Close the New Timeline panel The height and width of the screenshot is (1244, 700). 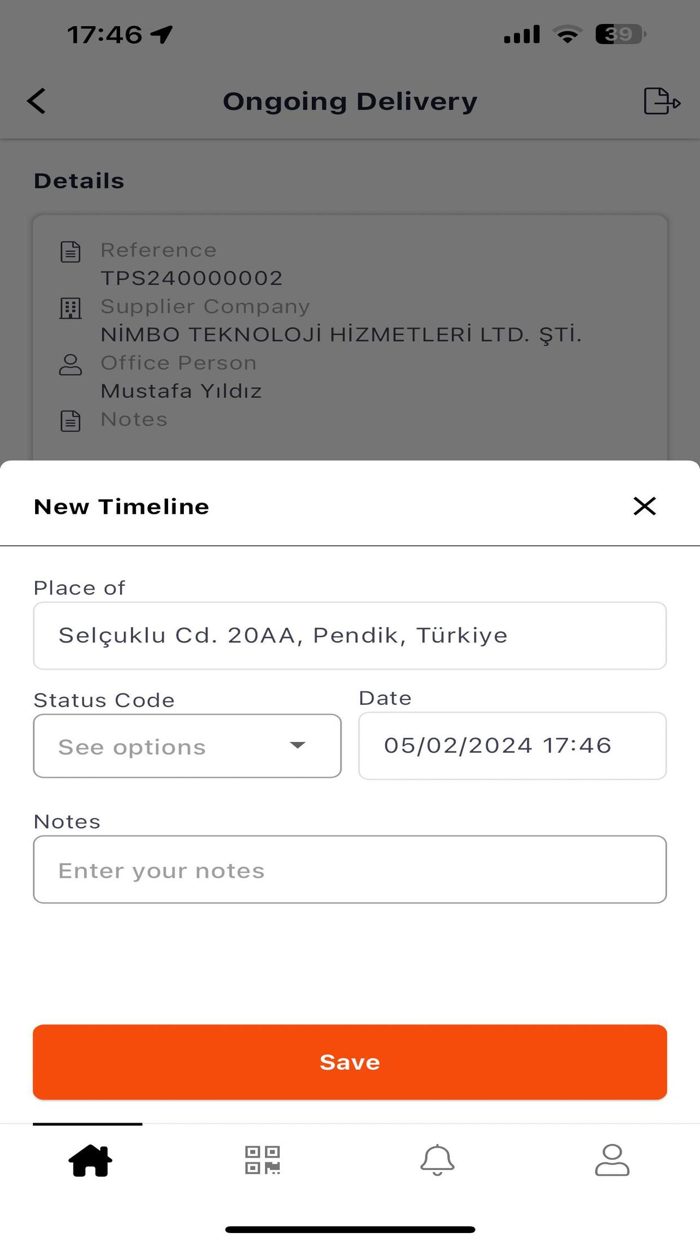644,506
